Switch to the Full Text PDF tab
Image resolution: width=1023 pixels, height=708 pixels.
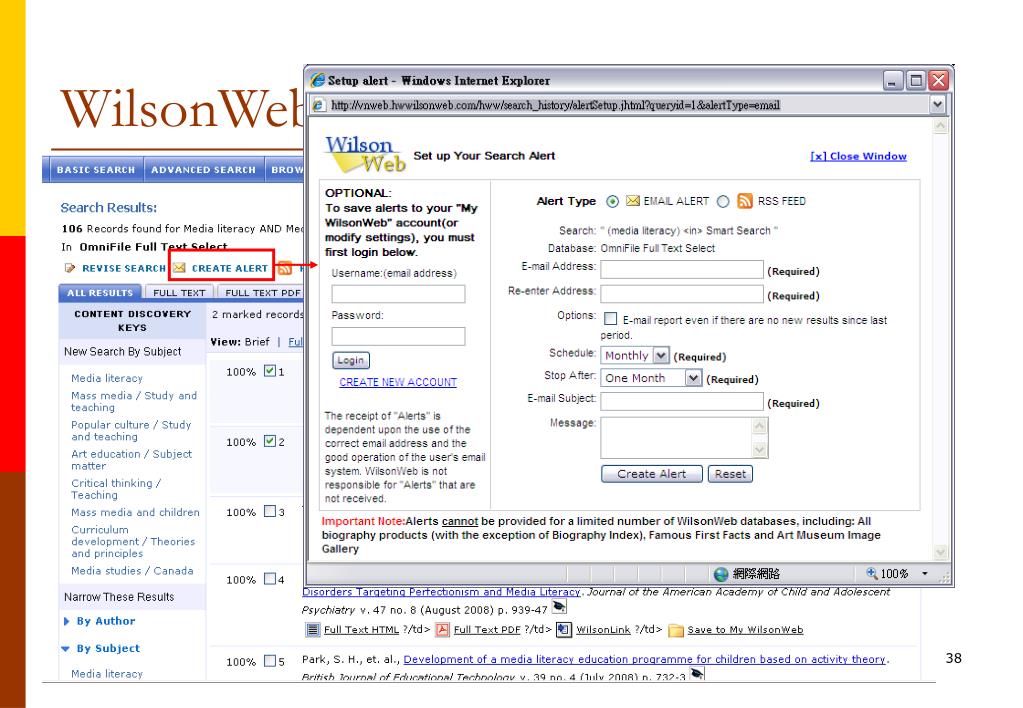[x=262, y=293]
